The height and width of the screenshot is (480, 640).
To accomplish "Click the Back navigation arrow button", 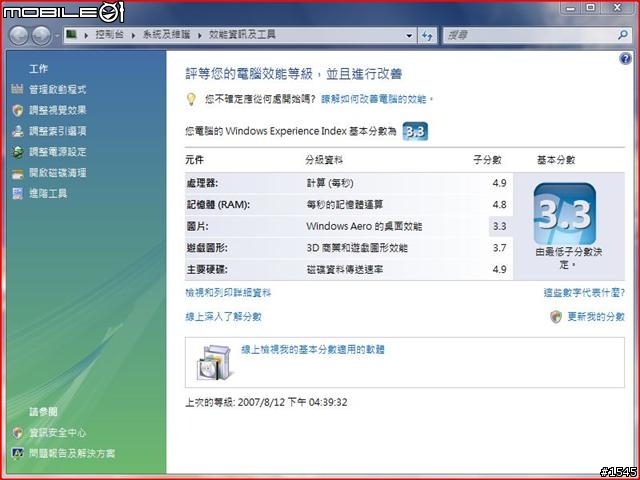I will (x=19, y=36).
